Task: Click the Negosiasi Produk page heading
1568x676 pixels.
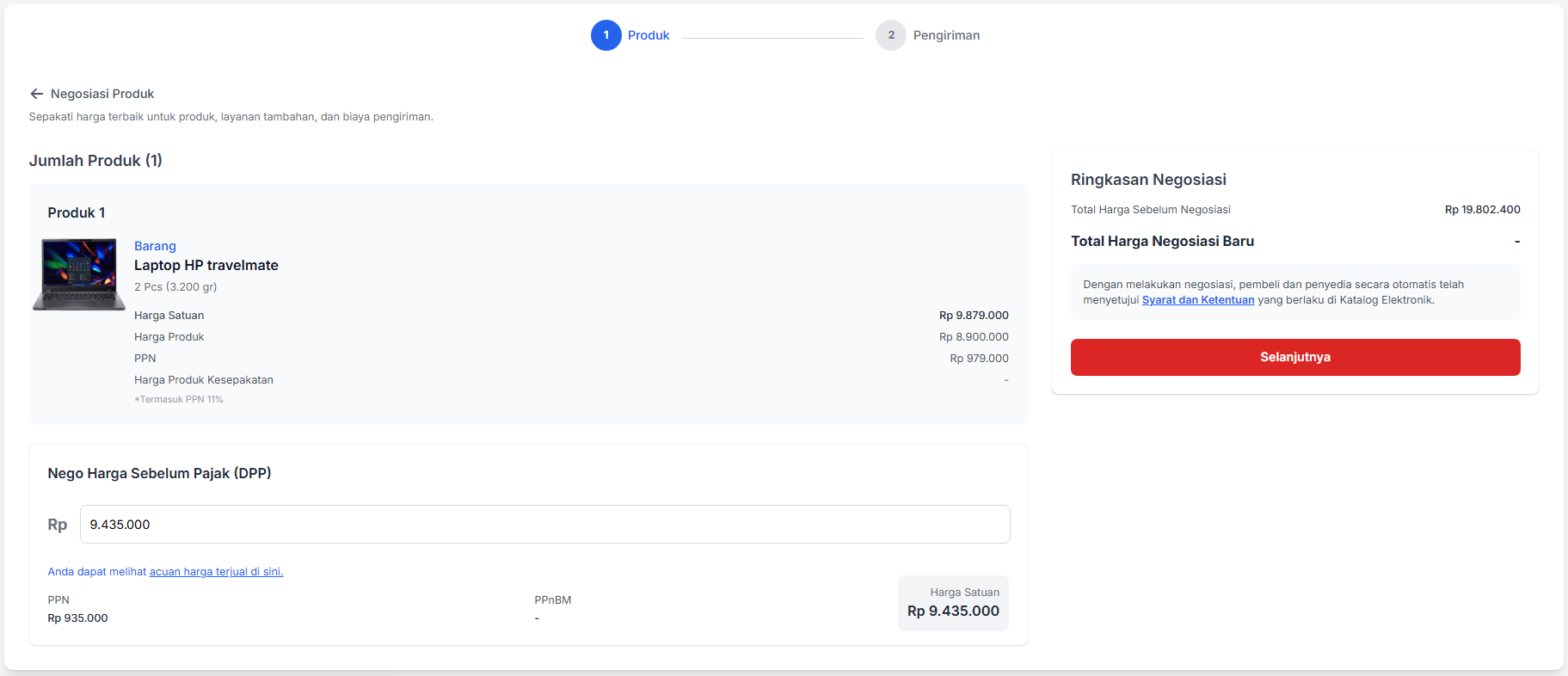Action: click(102, 94)
